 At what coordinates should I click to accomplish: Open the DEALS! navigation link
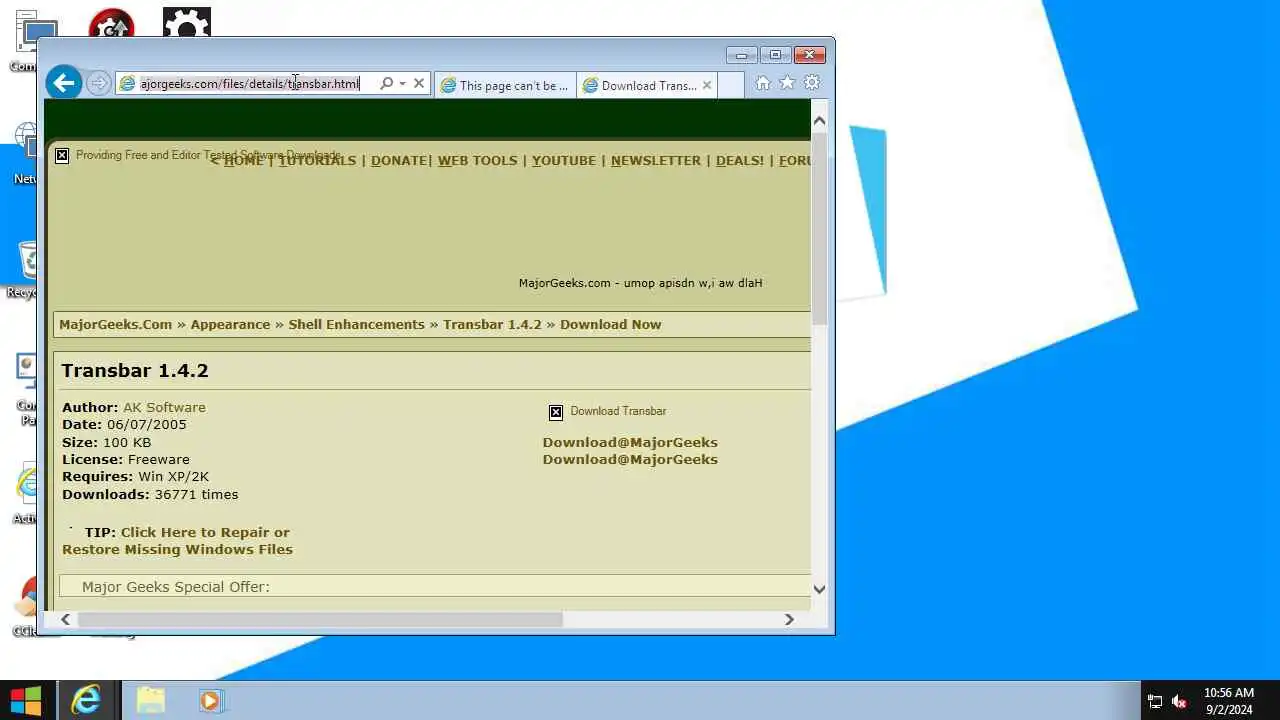click(x=740, y=160)
